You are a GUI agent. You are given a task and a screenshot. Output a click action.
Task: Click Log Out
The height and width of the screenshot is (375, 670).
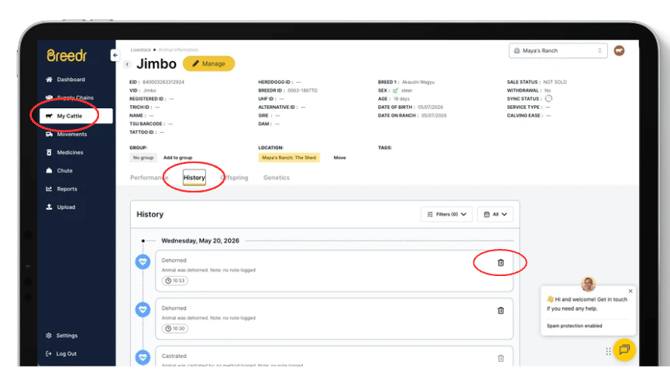tap(66, 354)
